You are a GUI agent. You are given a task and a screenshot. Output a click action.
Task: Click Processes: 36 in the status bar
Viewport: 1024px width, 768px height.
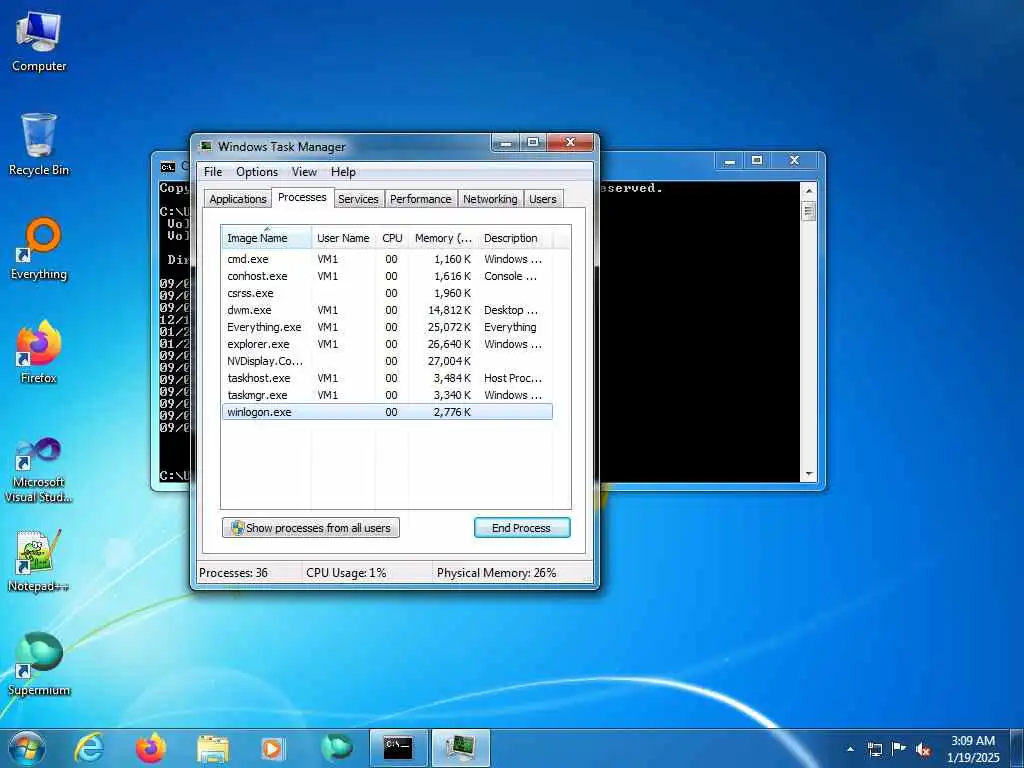pos(234,573)
